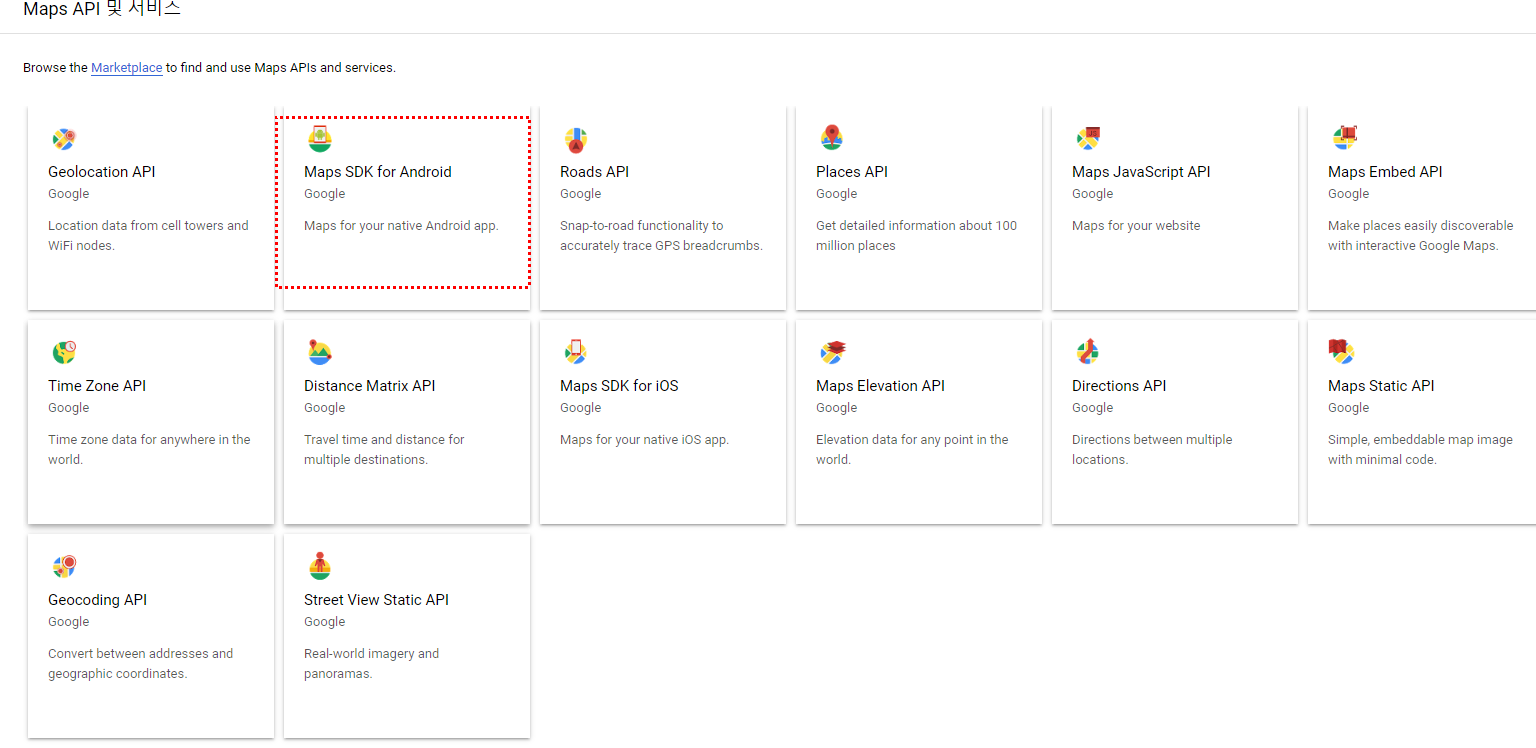The width and height of the screenshot is (1536, 748).
Task: Click 'Make places easily discoverable' description
Action: (x=1421, y=236)
